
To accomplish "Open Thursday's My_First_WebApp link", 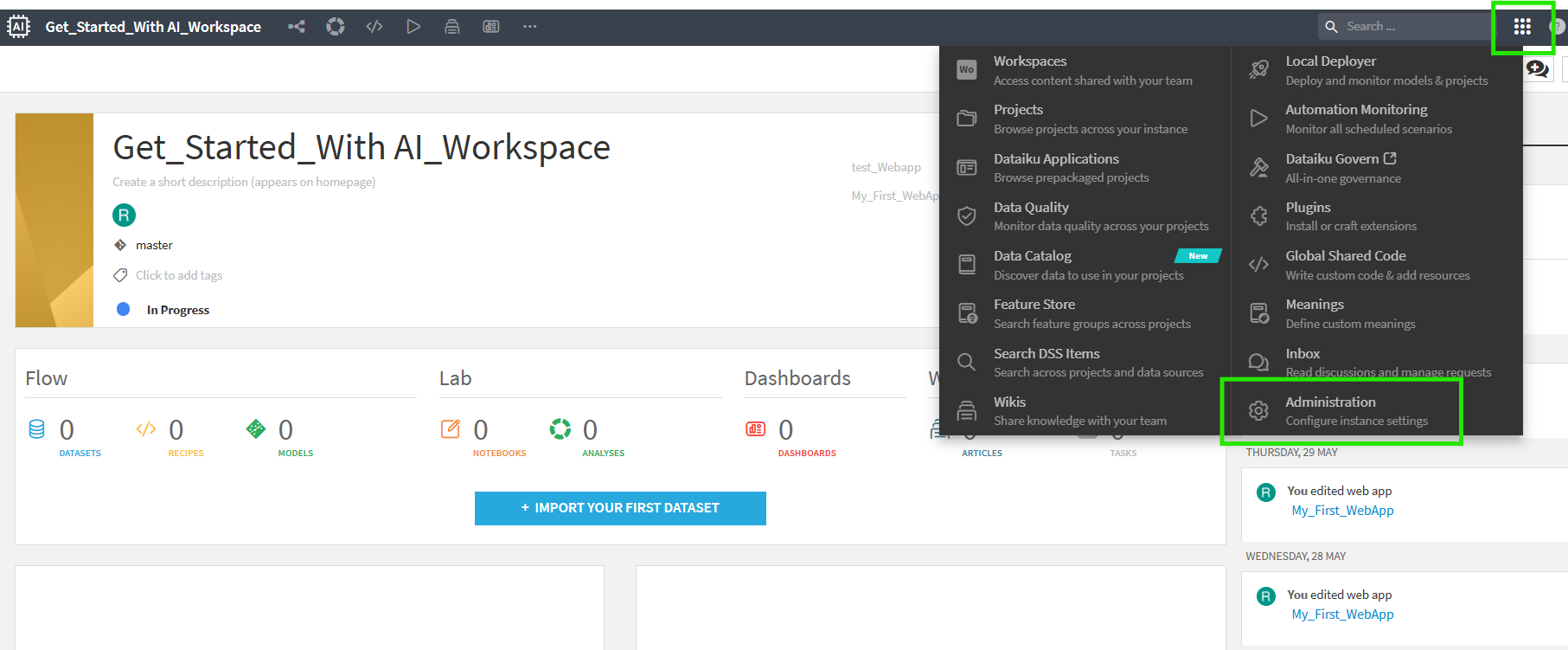I will tap(1342, 511).
